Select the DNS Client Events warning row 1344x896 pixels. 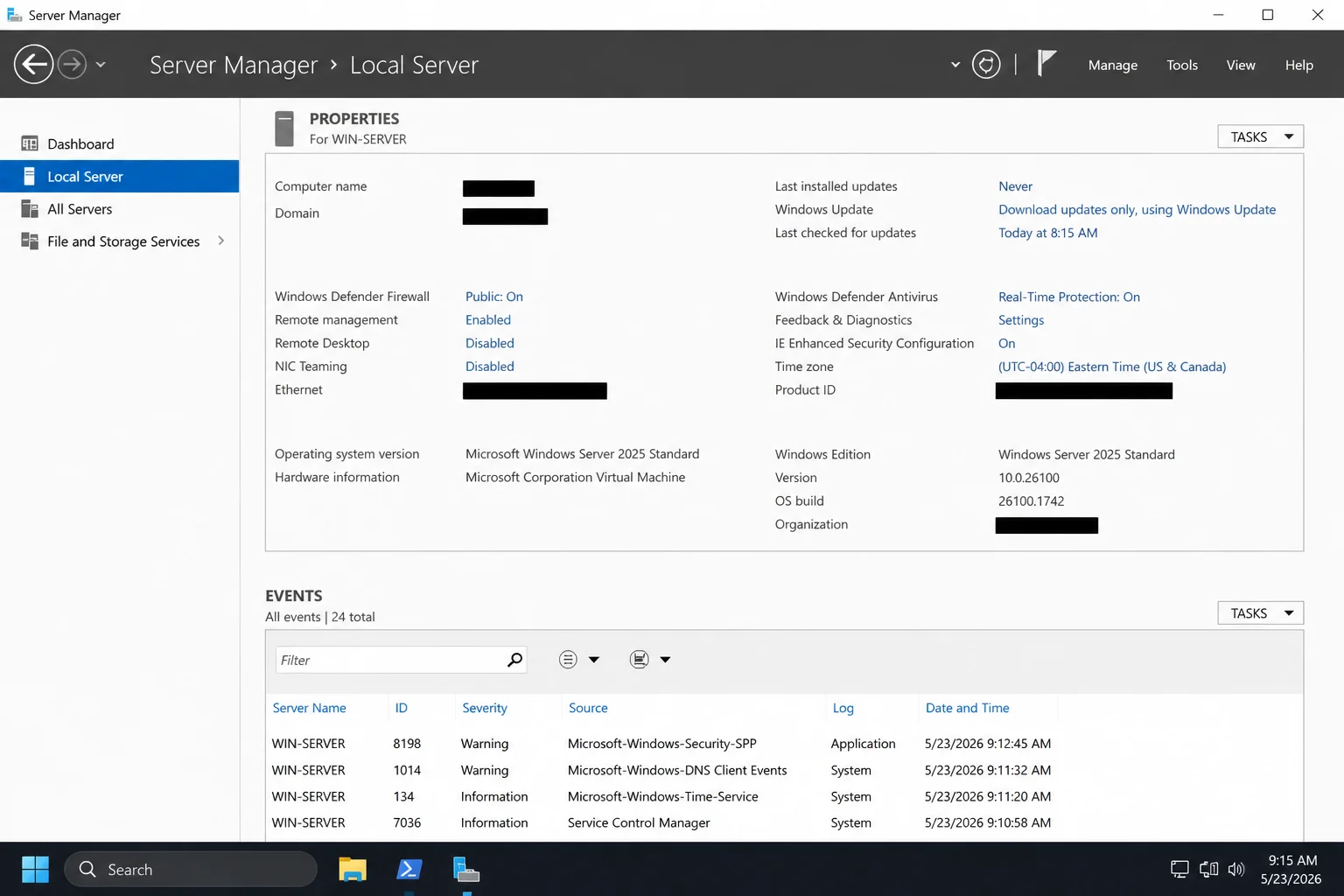[784, 770]
